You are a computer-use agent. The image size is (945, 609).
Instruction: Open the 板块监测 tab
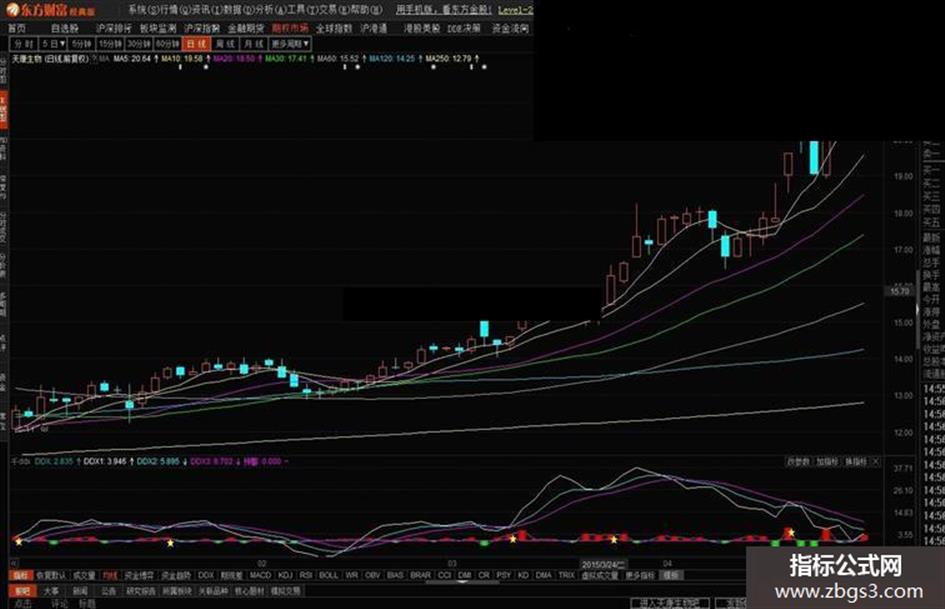158,28
